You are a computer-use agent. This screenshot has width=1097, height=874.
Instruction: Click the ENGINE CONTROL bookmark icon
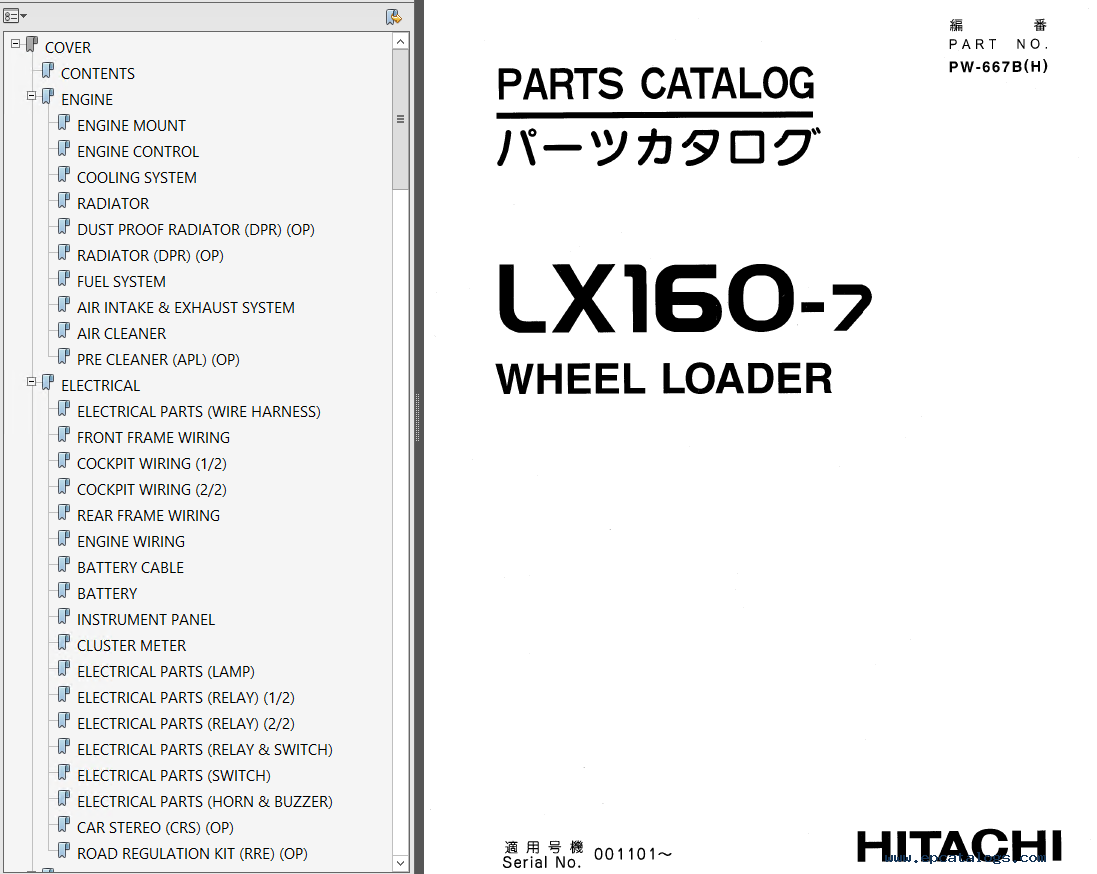[x=64, y=149]
